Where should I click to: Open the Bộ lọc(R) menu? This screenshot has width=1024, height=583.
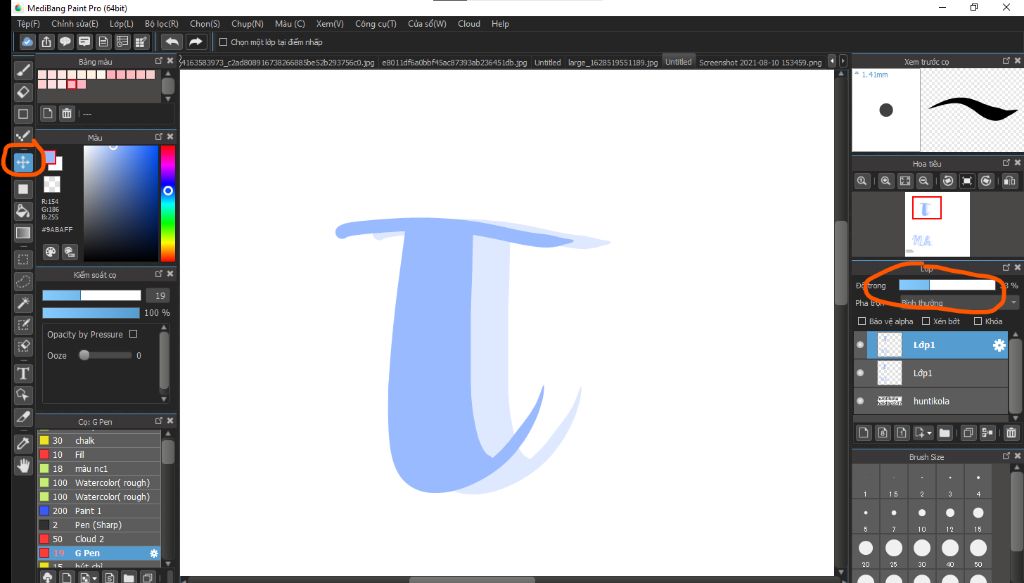click(161, 24)
